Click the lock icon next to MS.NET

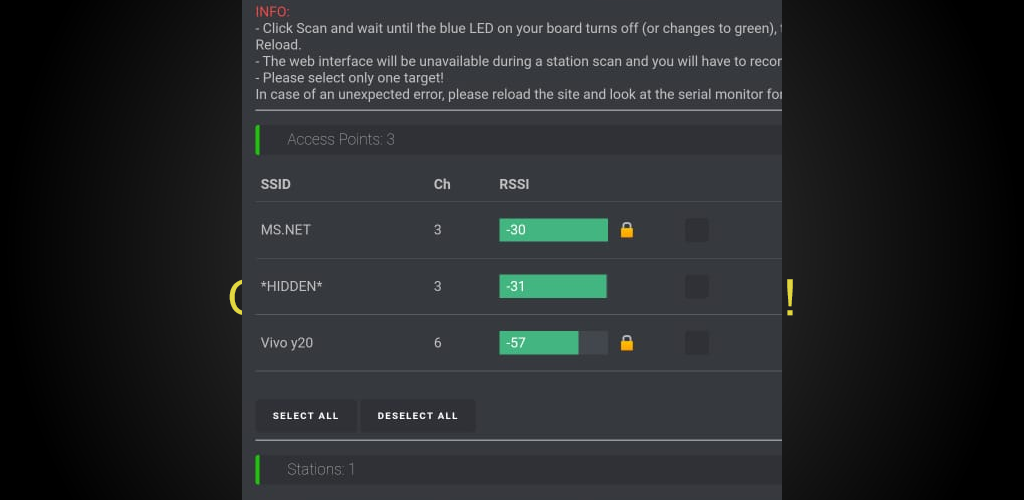tap(627, 230)
